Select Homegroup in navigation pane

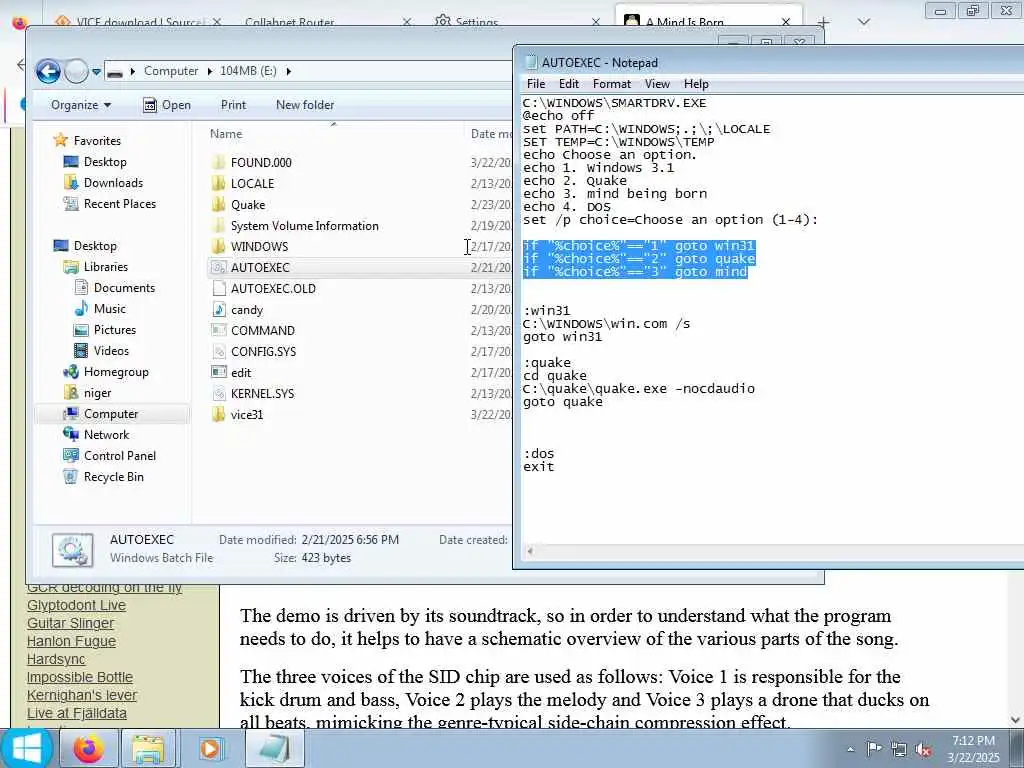coord(116,372)
